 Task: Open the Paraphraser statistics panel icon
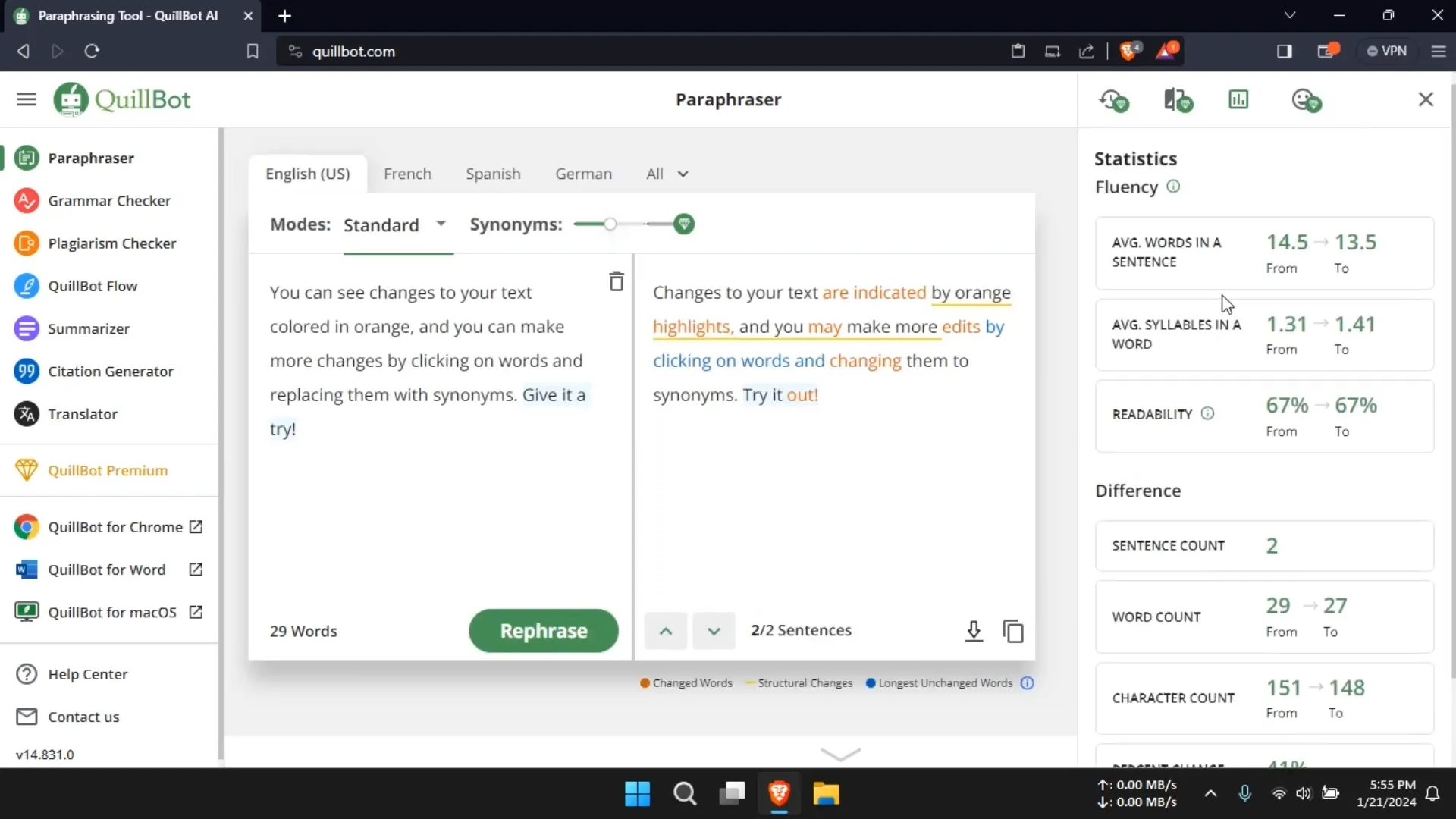[x=1240, y=99]
